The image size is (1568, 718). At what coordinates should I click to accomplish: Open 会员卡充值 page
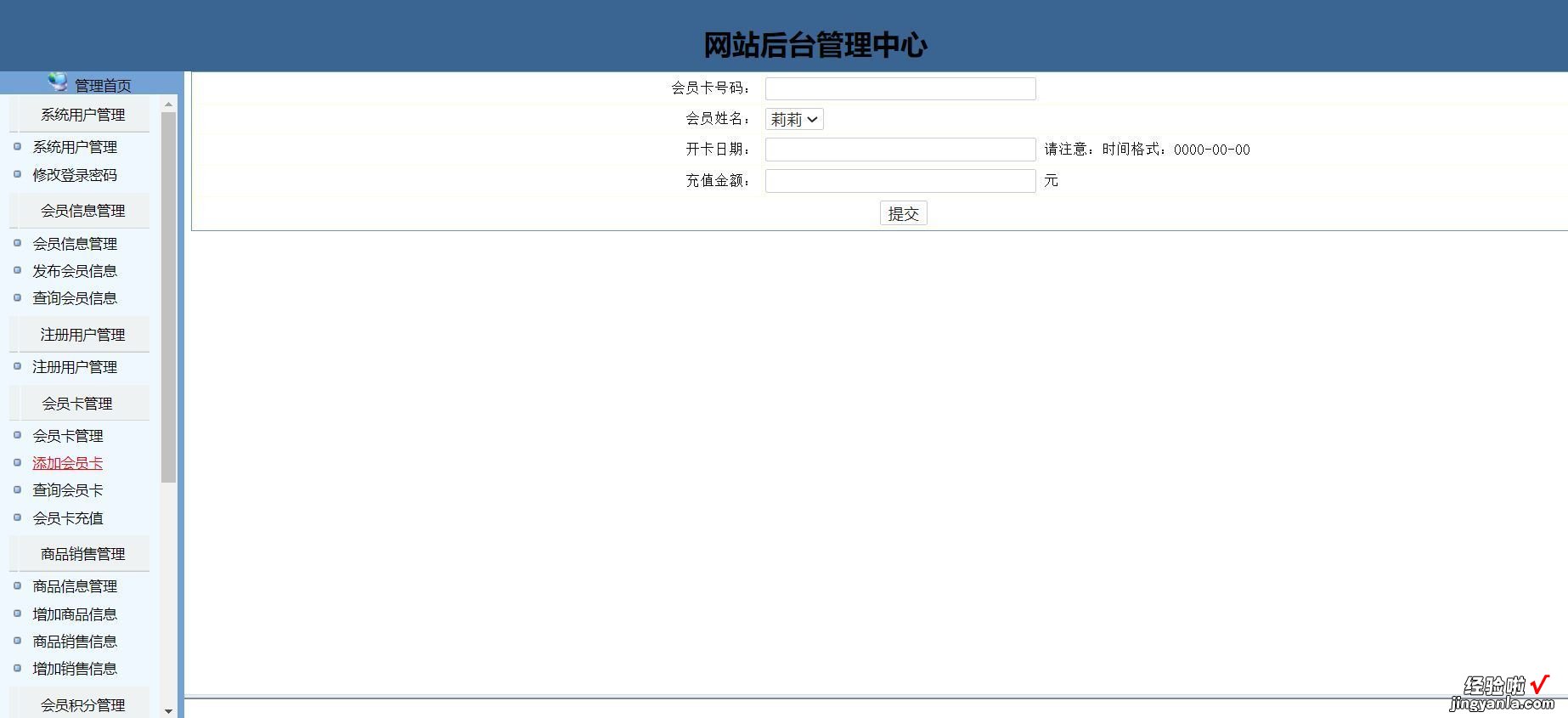(x=68, y=518)
